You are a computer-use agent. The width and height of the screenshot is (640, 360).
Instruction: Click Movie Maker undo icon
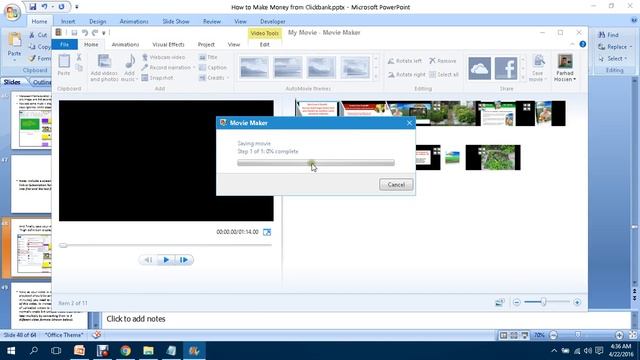(84, 33)
